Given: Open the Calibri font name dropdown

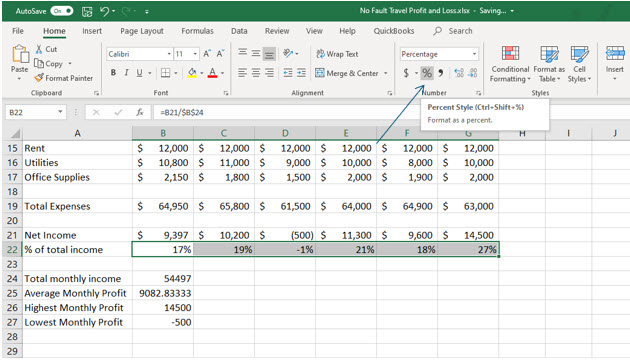Looking at the screenshot, I should [x=169, y=54].
